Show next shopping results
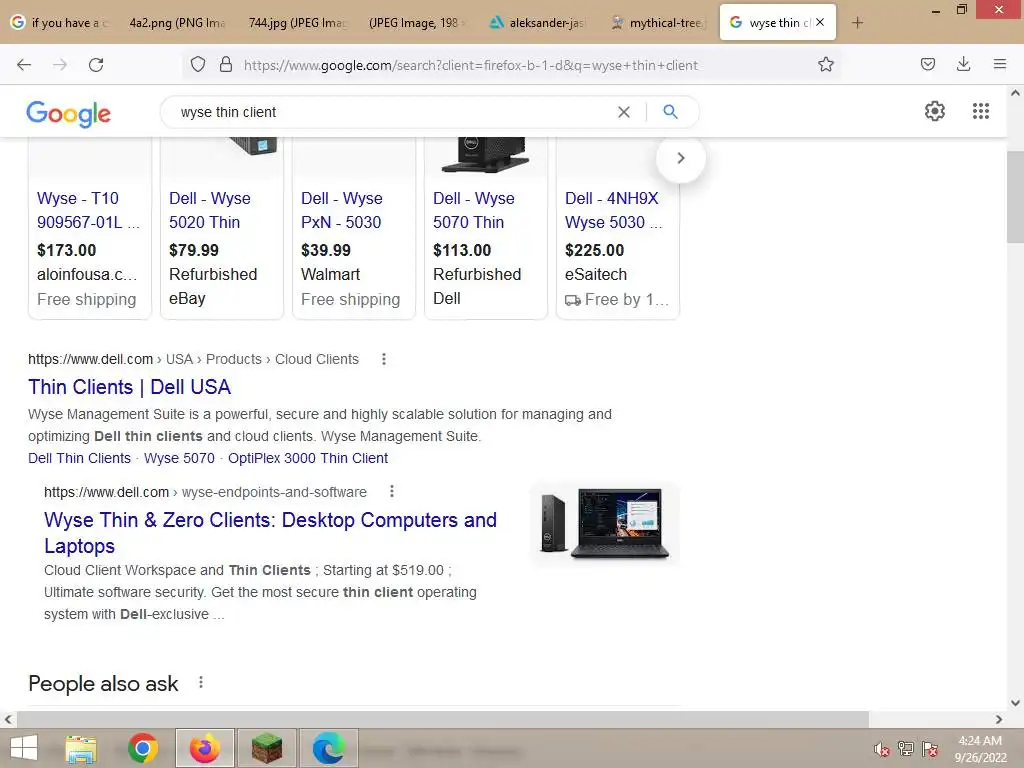Screen dimensions: 1024x768 tap(680, 158)
